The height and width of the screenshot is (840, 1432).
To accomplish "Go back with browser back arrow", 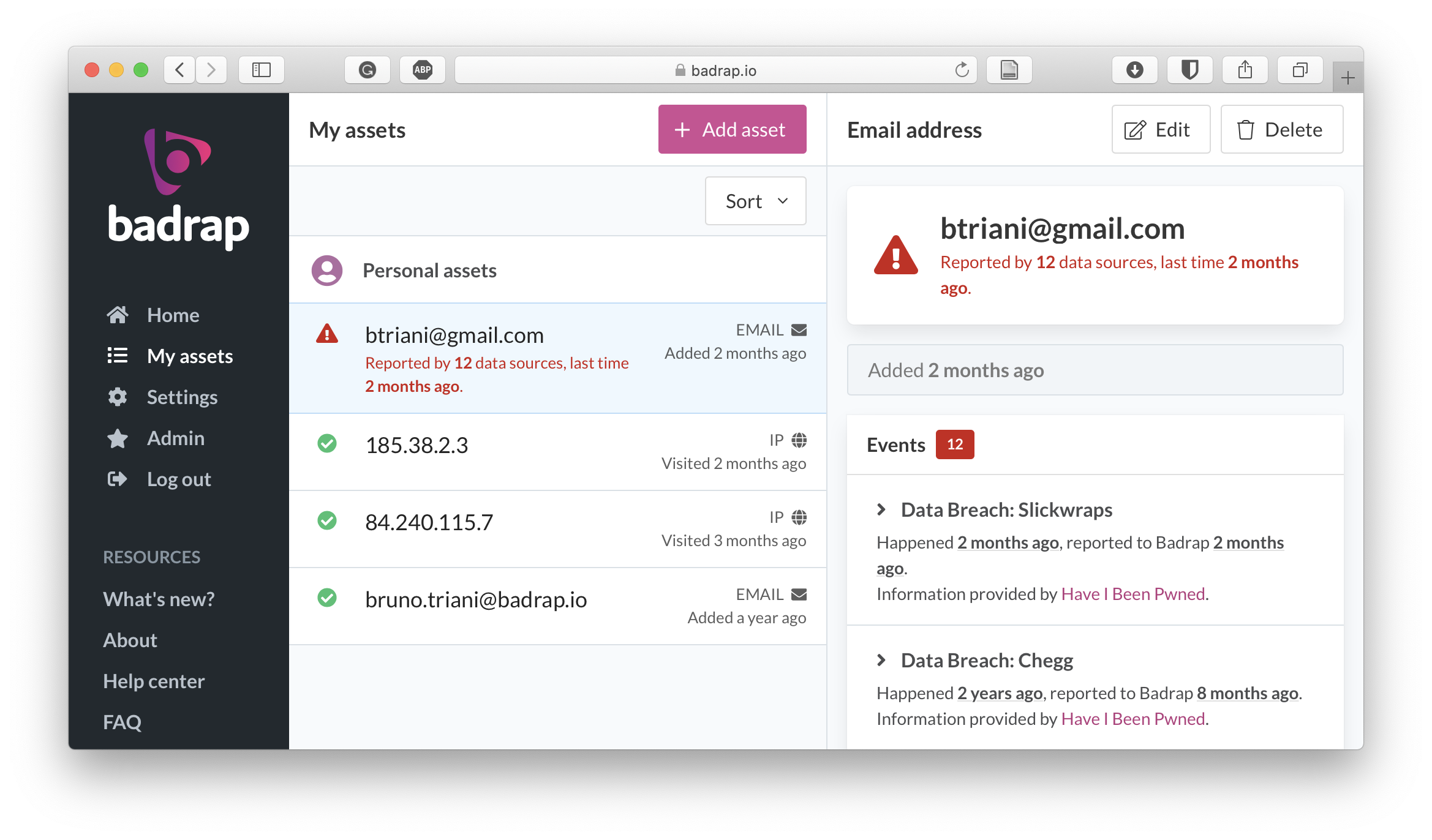I will coord(179,70).
